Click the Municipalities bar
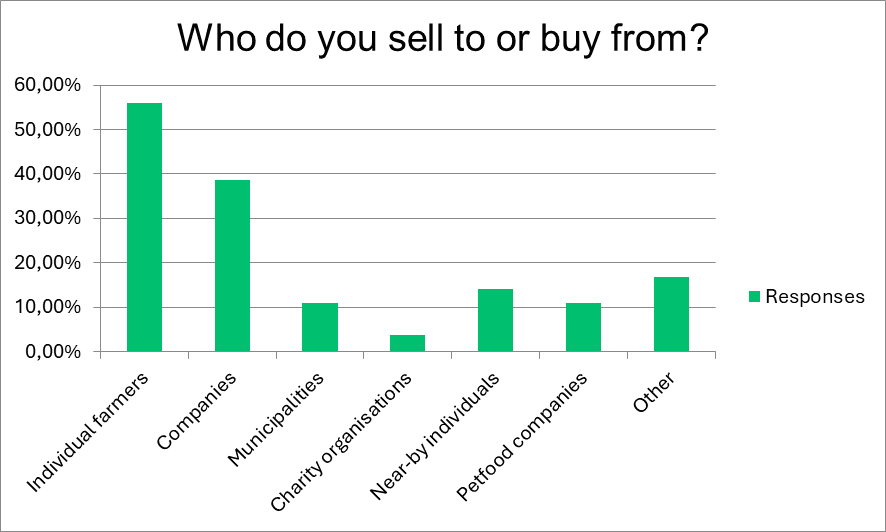This screenshot has height=532, width=886. (x=320, y=327)
